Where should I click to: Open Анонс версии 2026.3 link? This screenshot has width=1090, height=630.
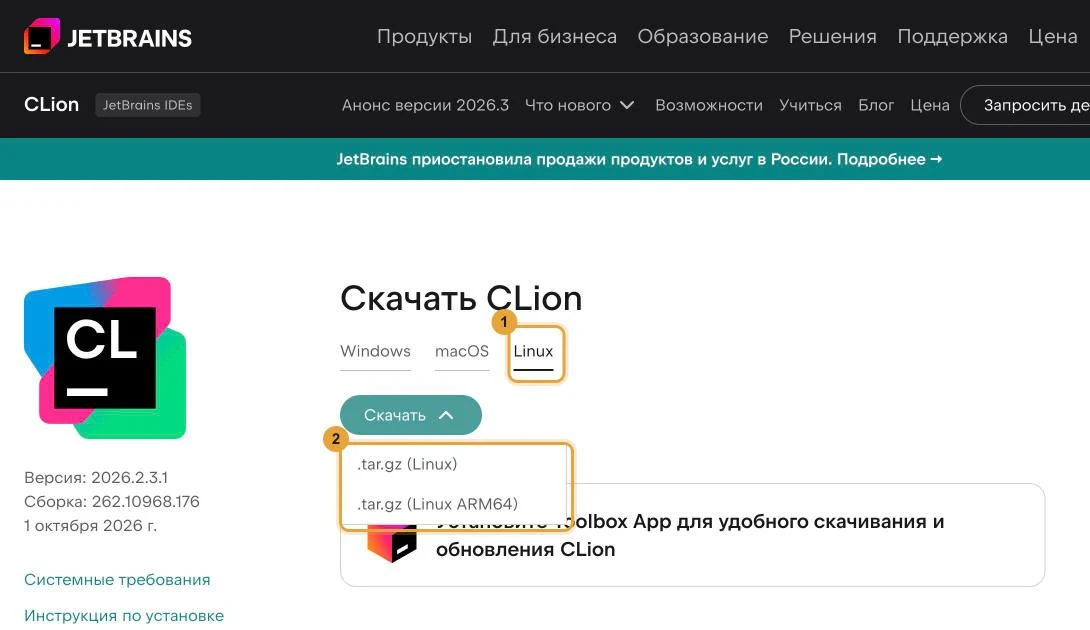[x=425, y=105]
